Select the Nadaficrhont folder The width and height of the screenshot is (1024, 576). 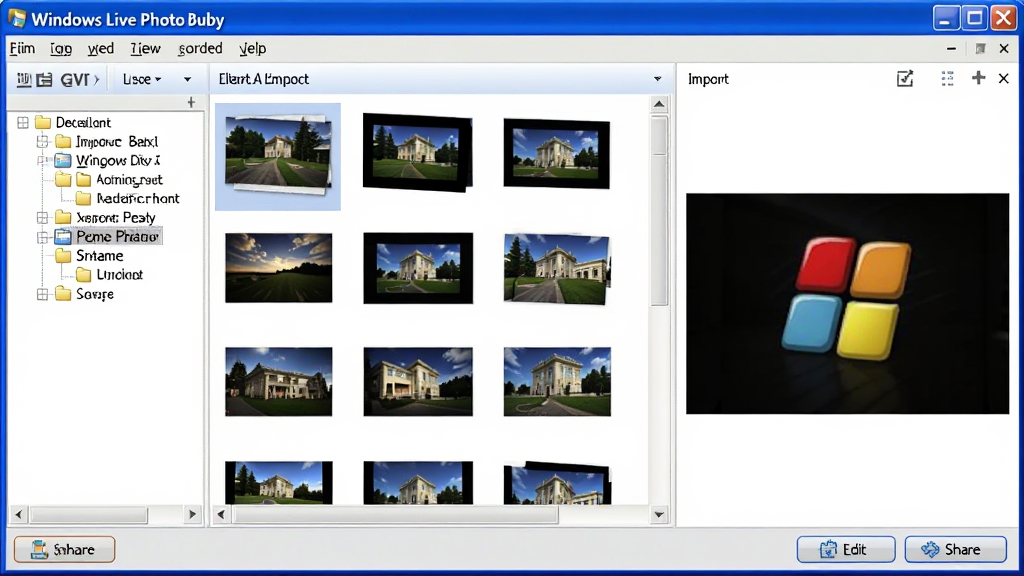127,198
